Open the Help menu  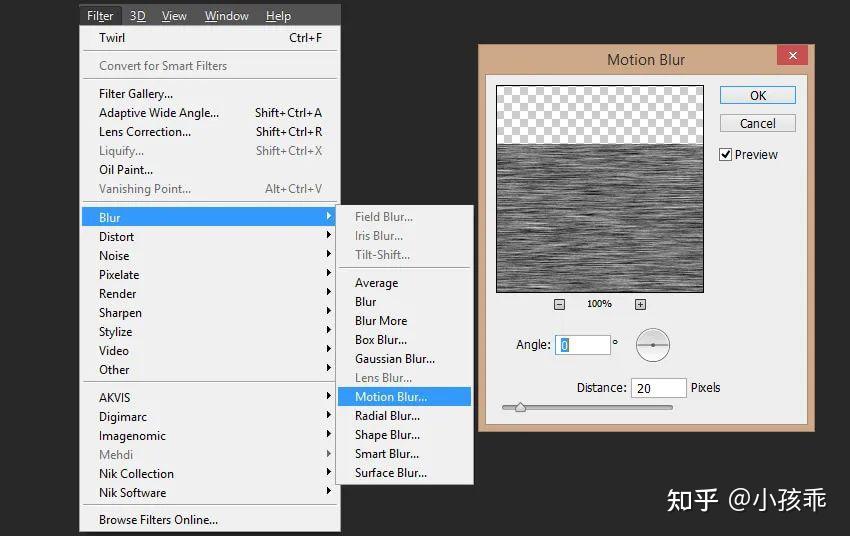[278, 16]
